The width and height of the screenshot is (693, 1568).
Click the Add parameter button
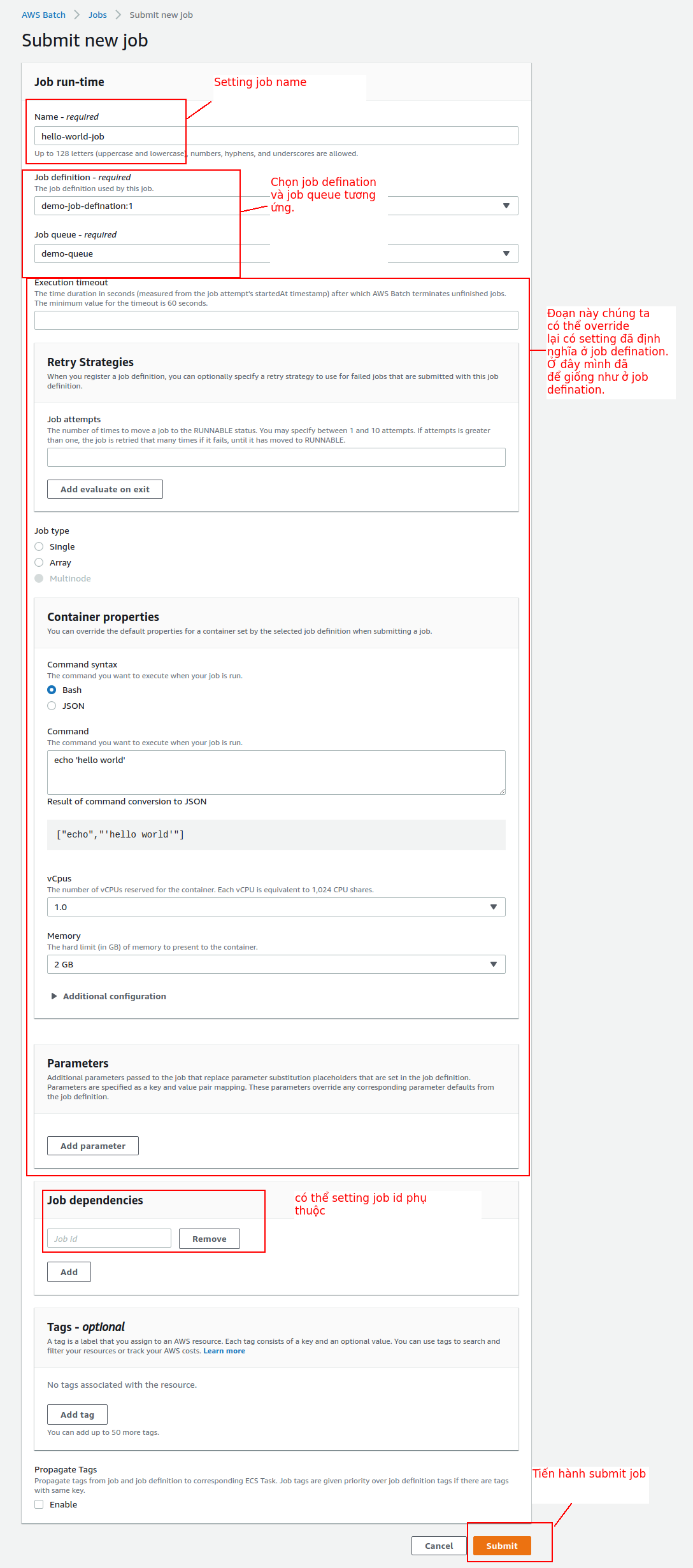[93, 1146]
